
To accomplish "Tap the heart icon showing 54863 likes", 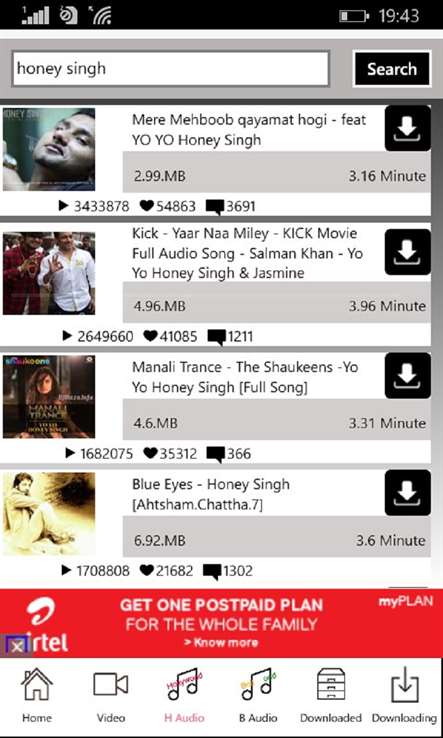I will pyautogui.click(x=147, y=206).
